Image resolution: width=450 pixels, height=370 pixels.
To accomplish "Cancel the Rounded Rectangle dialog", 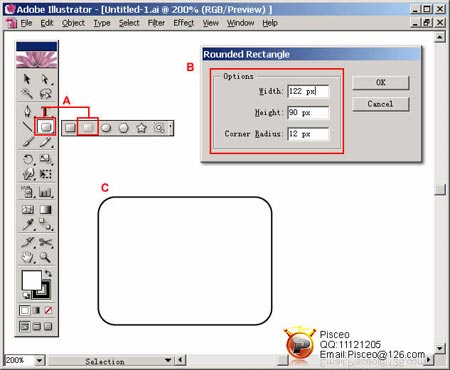I will click(x=381, y=104).
